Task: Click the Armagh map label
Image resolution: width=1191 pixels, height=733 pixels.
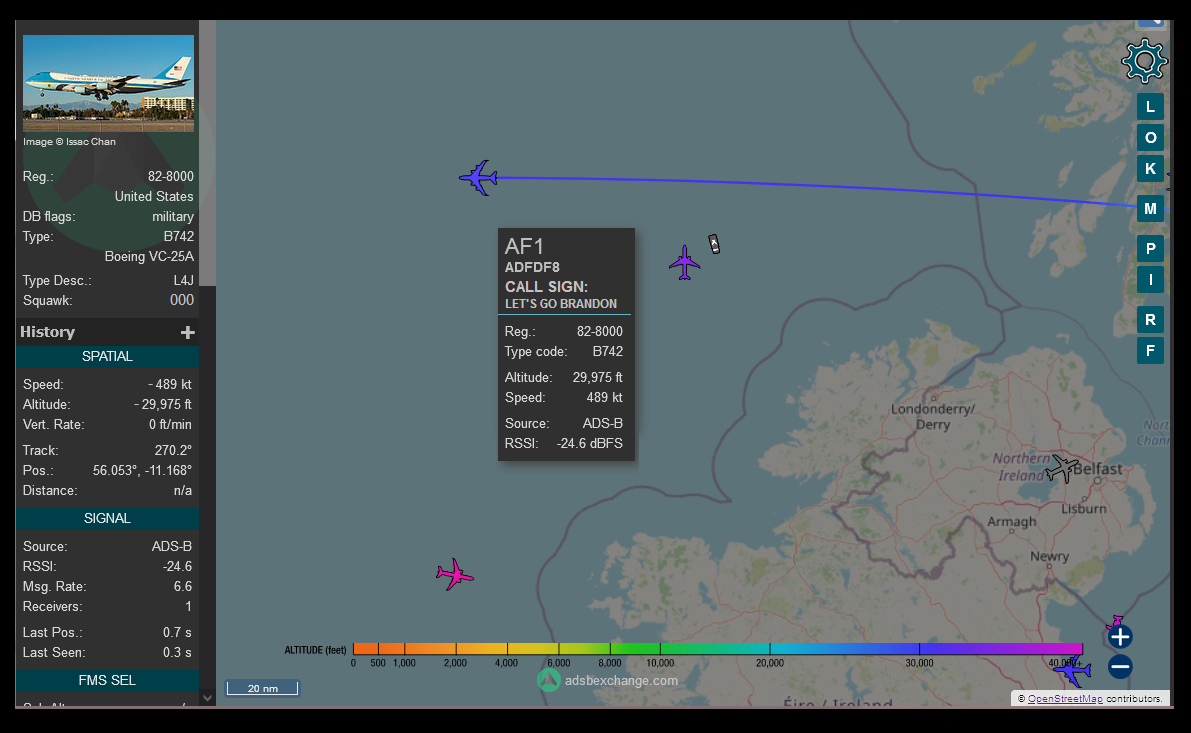Action: click(x=1011, y=522)
